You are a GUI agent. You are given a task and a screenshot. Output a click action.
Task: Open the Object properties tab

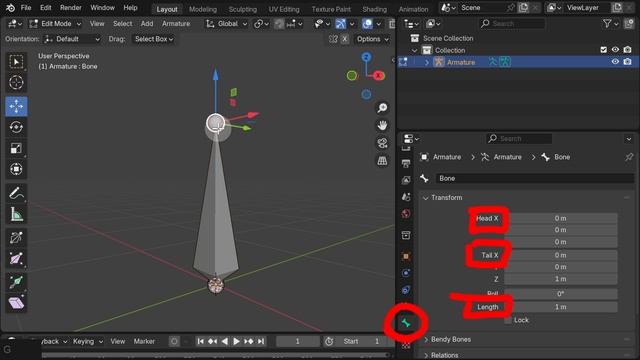point(406,256)
